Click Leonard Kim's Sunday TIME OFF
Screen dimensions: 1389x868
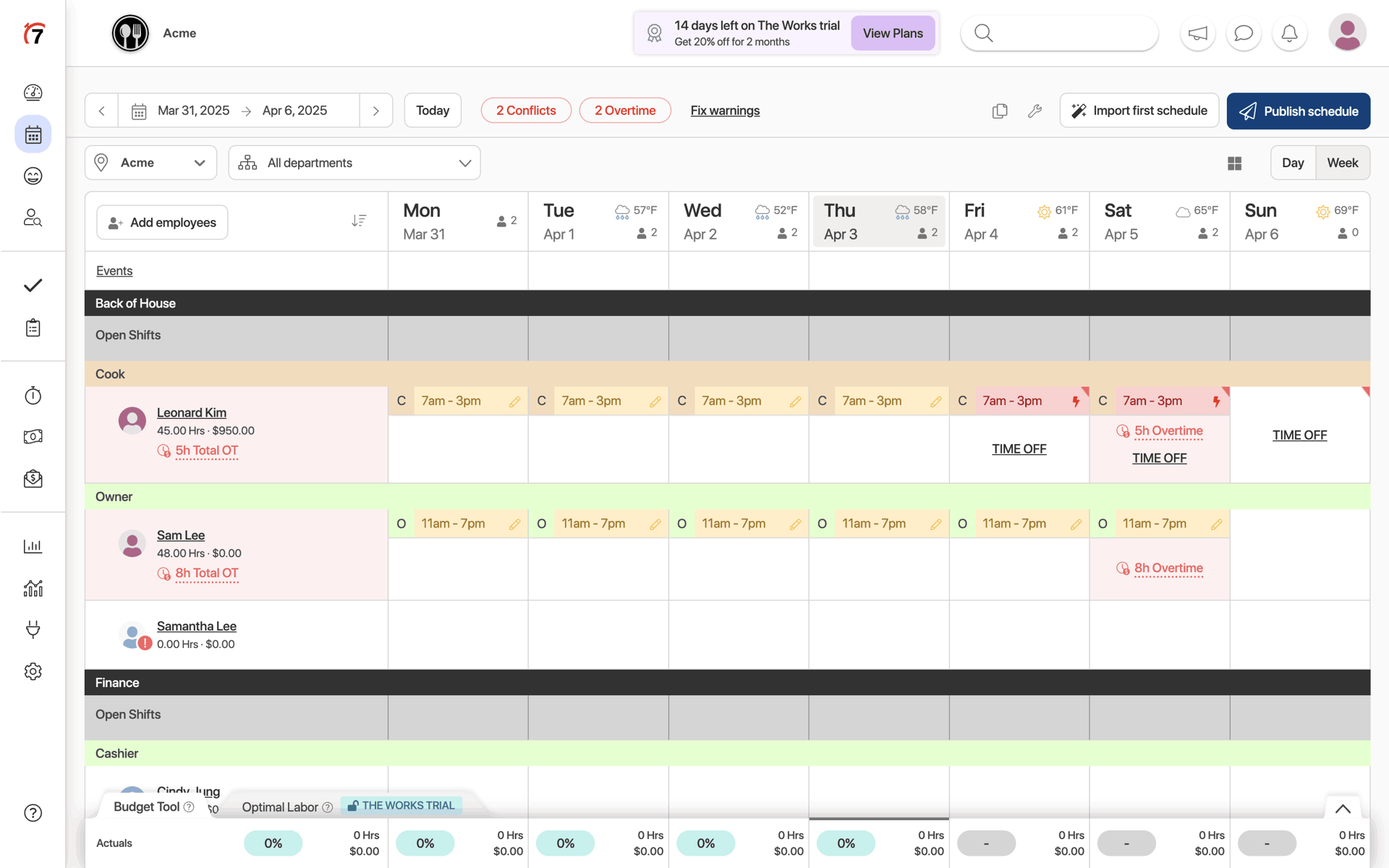[1299, 435]
